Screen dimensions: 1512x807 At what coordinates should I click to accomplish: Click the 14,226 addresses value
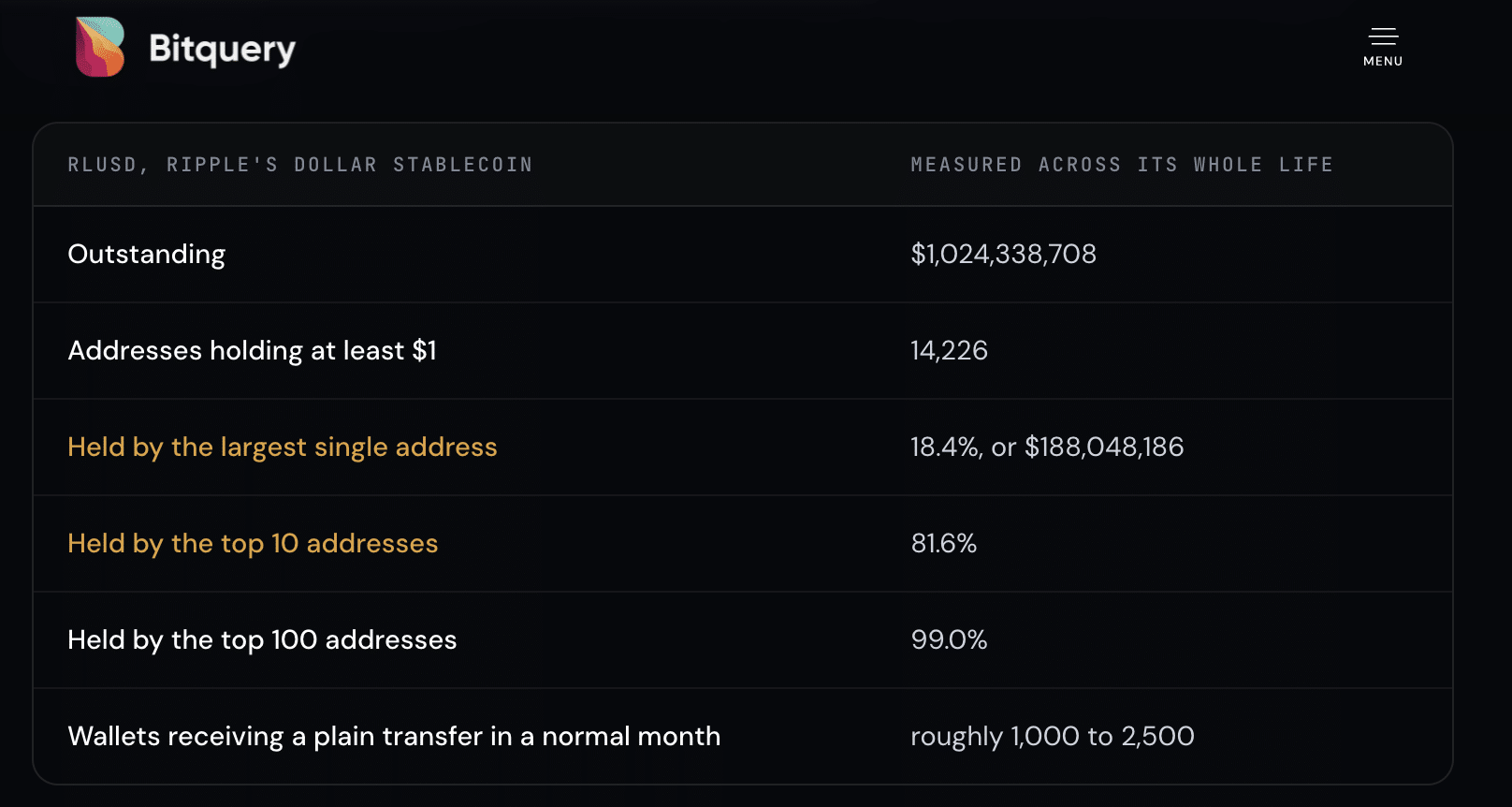[949, 350]
